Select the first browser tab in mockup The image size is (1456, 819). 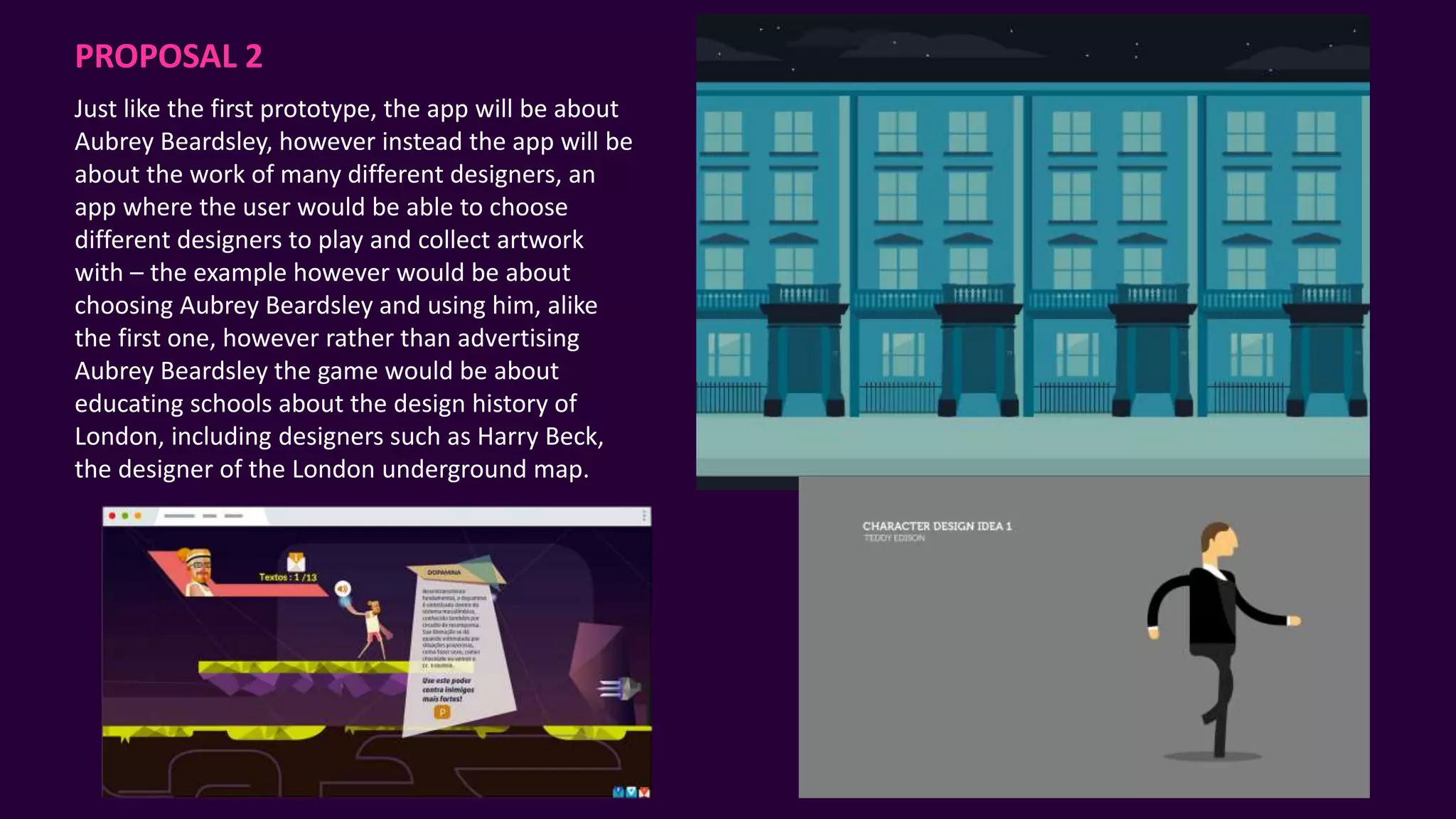coord(179,515)
